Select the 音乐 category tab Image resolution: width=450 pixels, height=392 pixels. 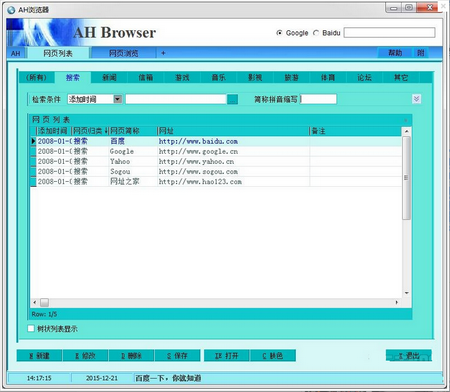[219, 78]
